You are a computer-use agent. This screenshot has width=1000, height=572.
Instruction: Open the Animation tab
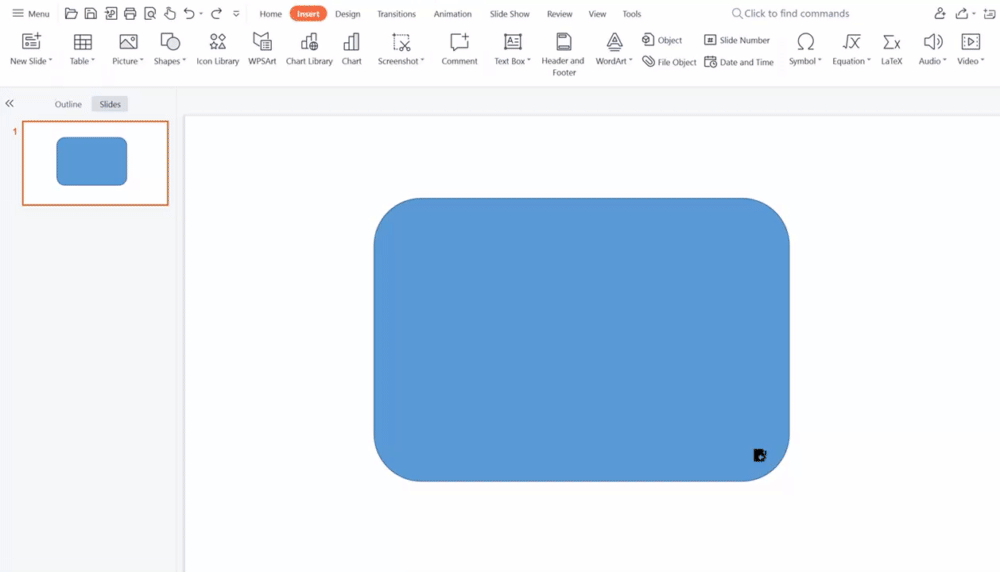(452, 13)
